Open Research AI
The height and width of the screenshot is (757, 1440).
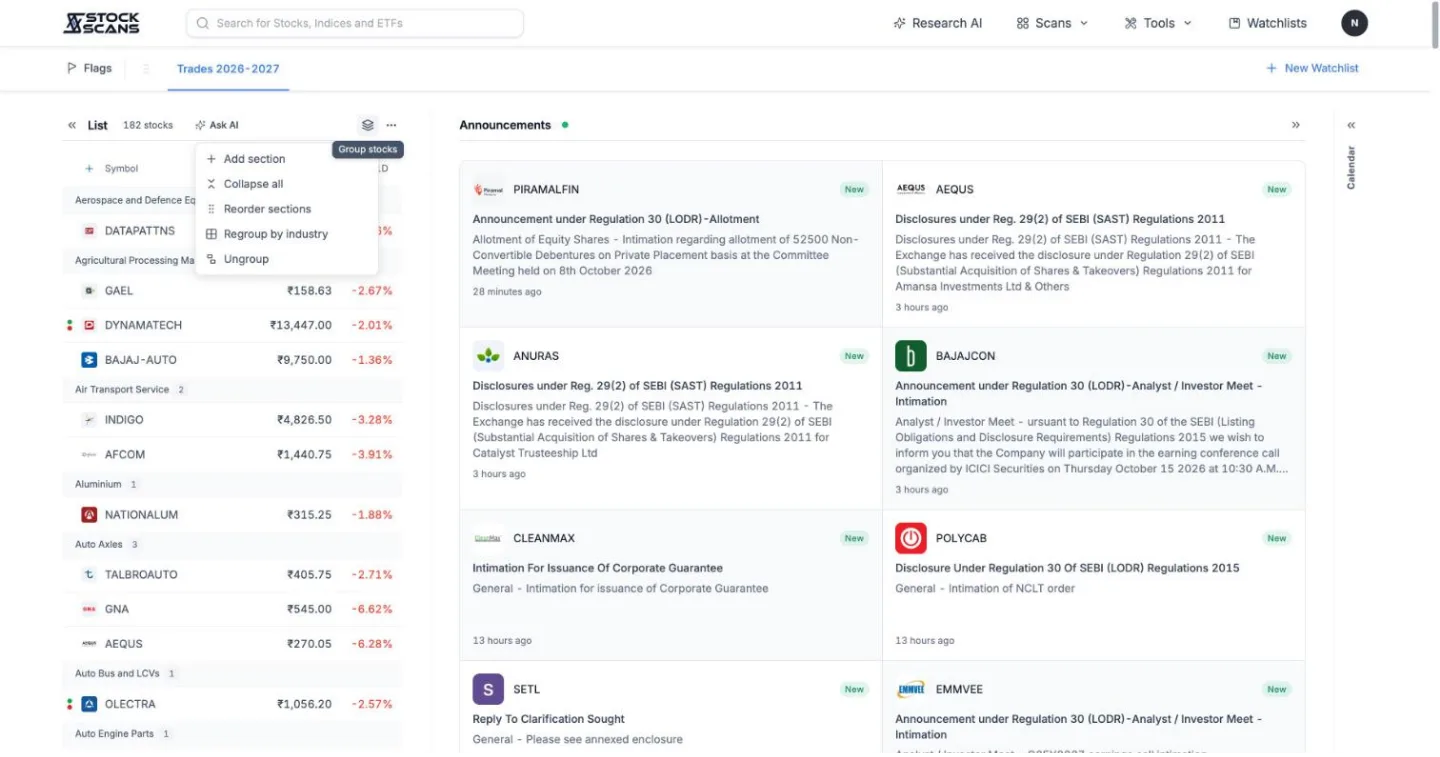tap(938, 23)
